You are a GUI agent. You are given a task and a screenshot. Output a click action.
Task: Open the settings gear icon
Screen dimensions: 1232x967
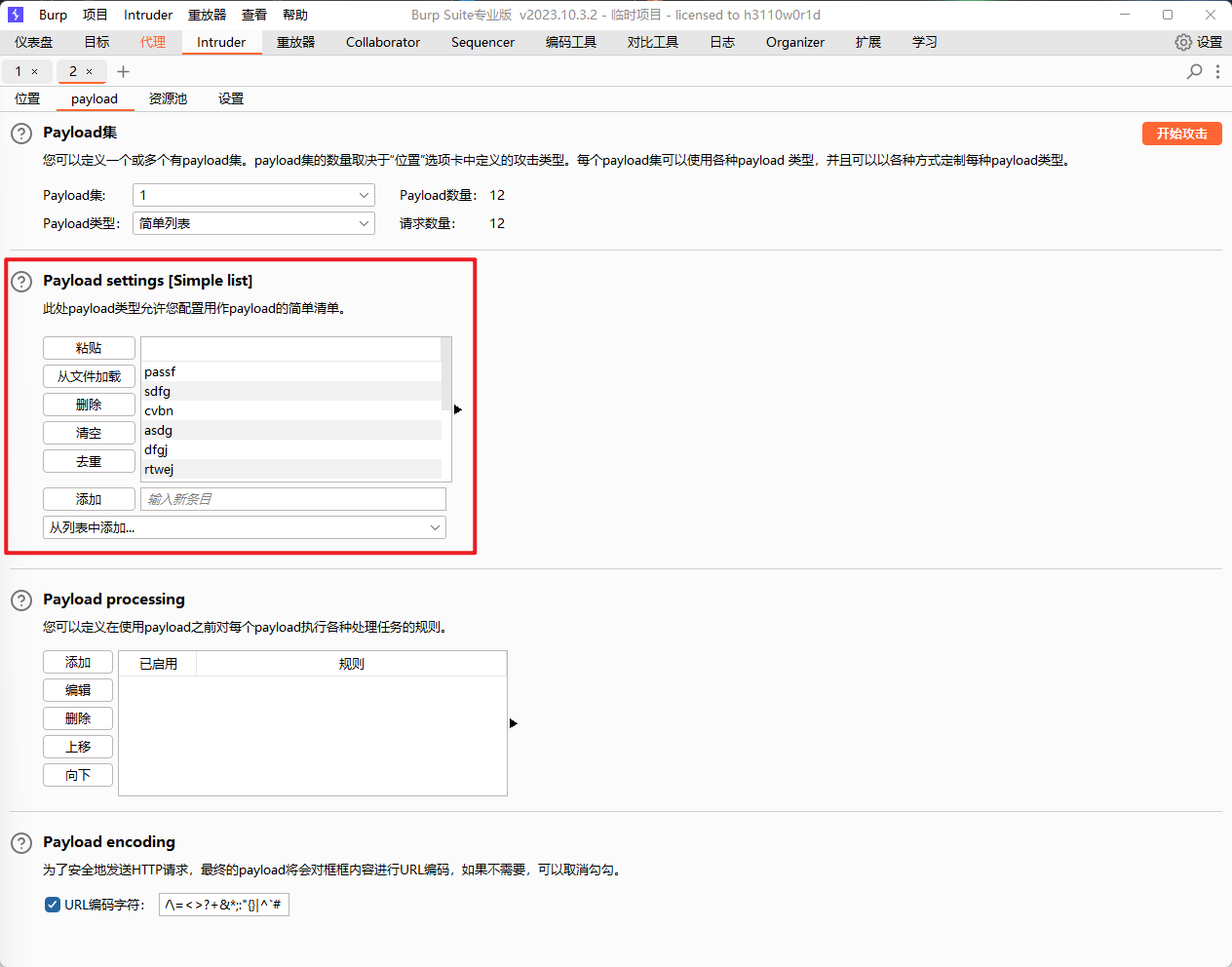tap(1183, 42)
